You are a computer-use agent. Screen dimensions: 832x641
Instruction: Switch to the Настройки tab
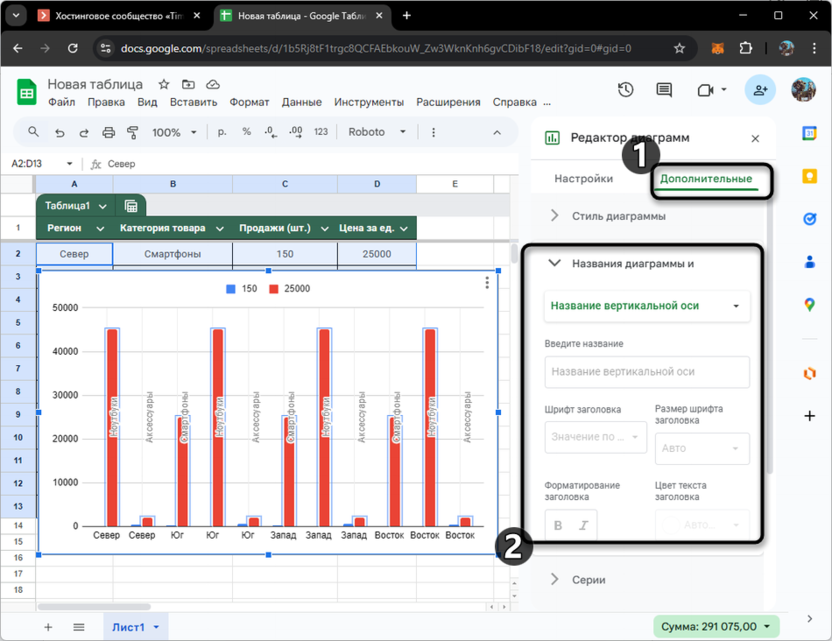[583, 179]
